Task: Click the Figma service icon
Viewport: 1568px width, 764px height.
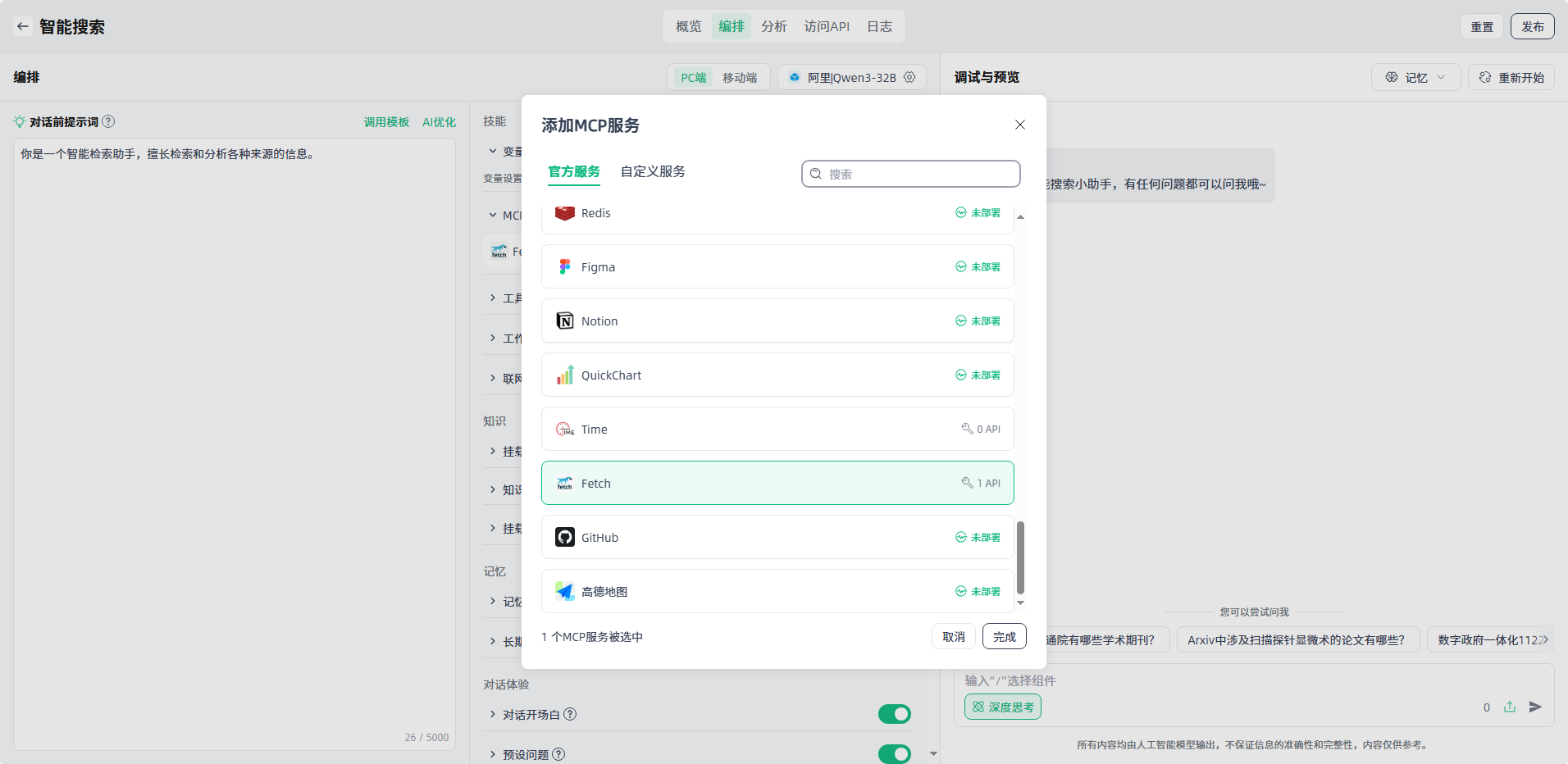Action: click(x=564, y=266)
